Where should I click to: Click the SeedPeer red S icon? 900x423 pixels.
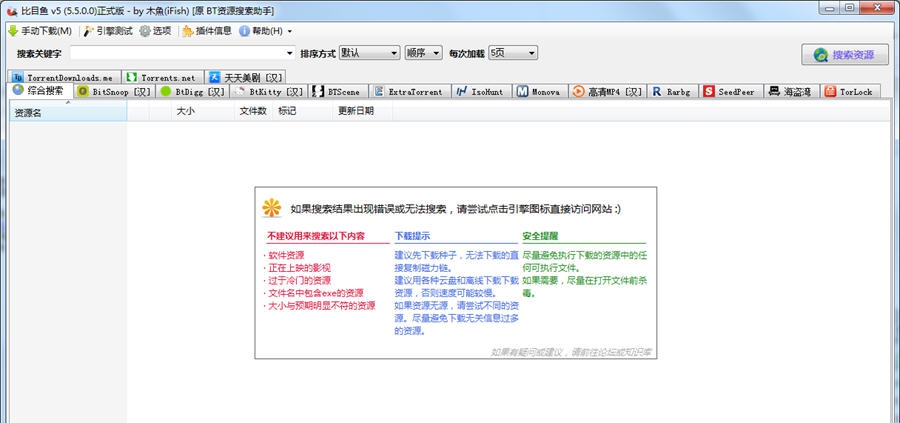(x=709, y=91)
